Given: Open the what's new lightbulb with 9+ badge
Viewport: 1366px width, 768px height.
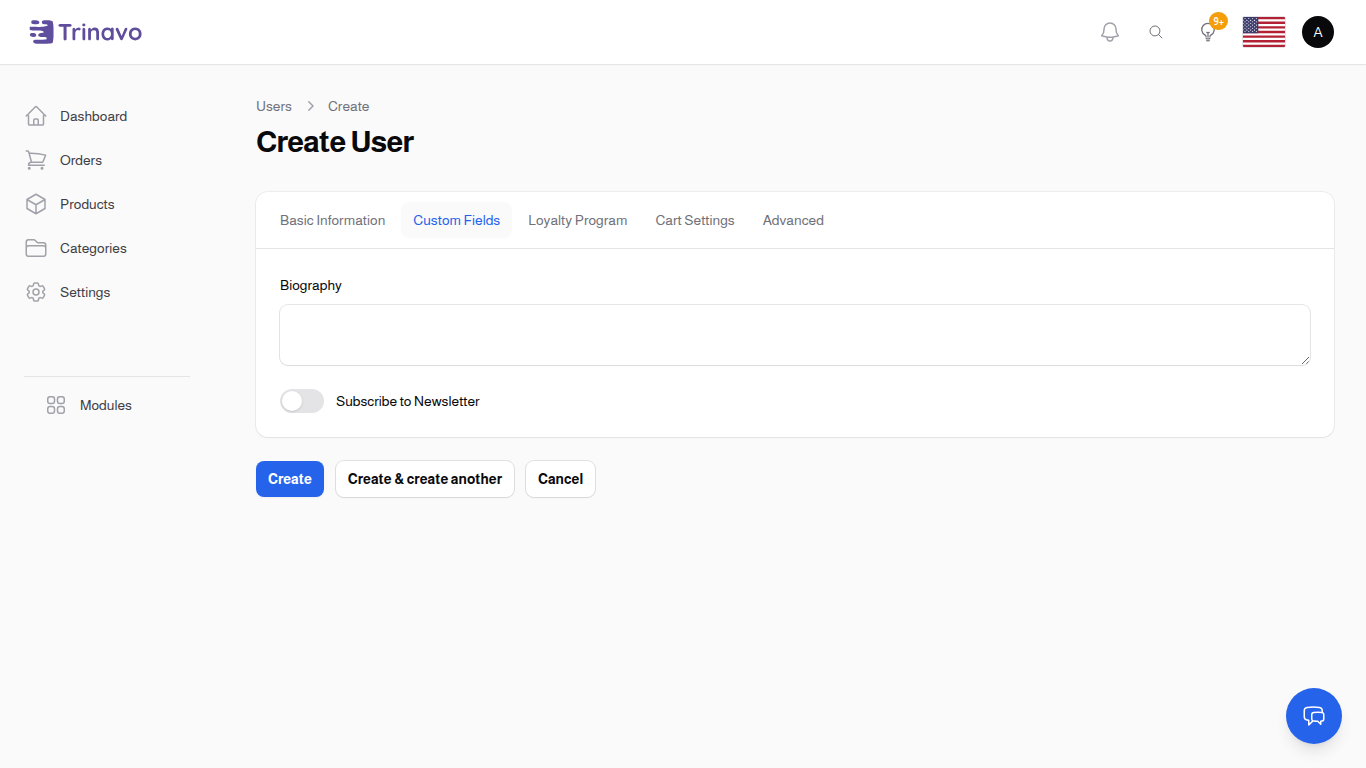Looking at the screenshot, I should (x=1207, y=31).
